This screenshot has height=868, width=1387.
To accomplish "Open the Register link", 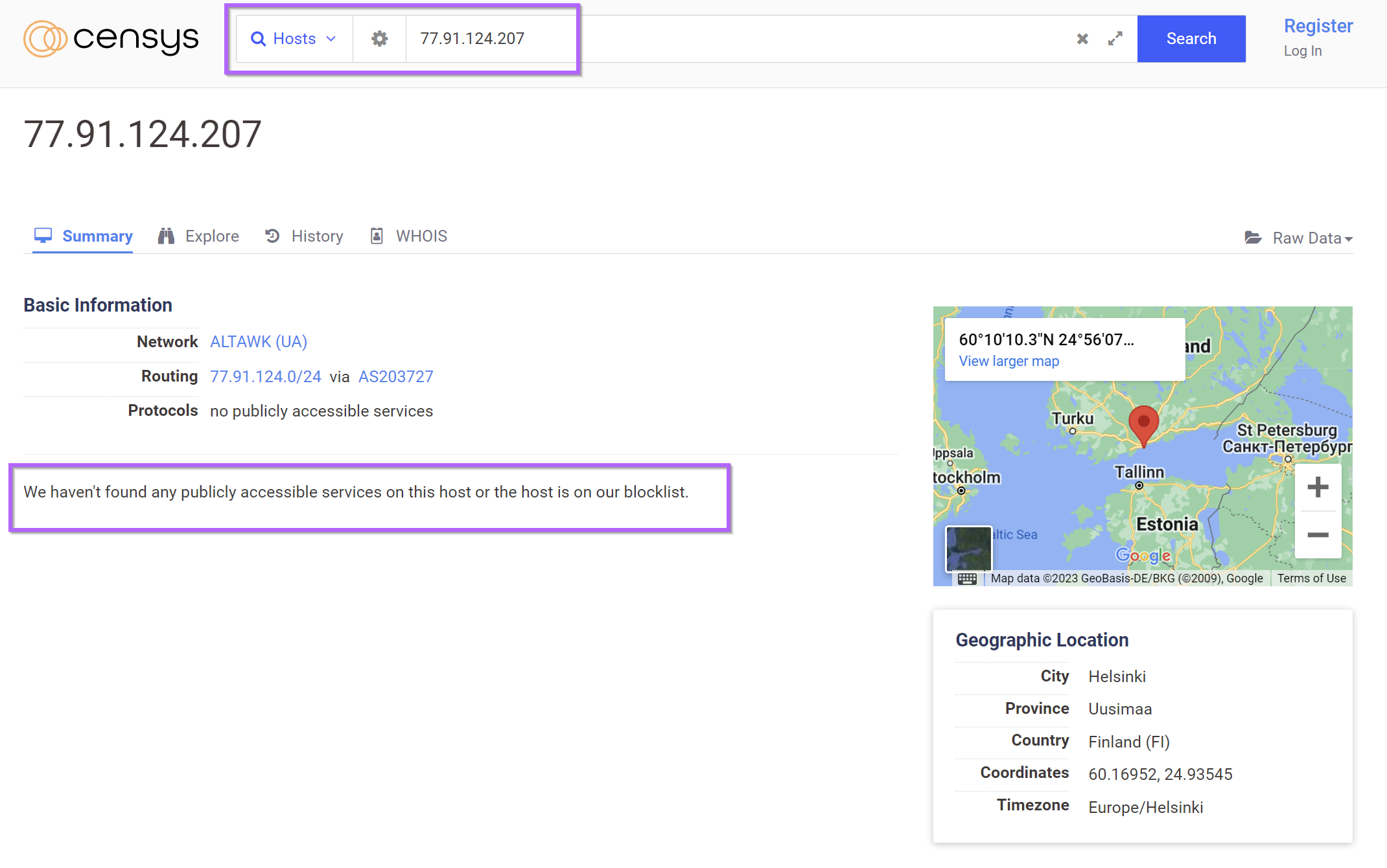I will (1318, 26).
